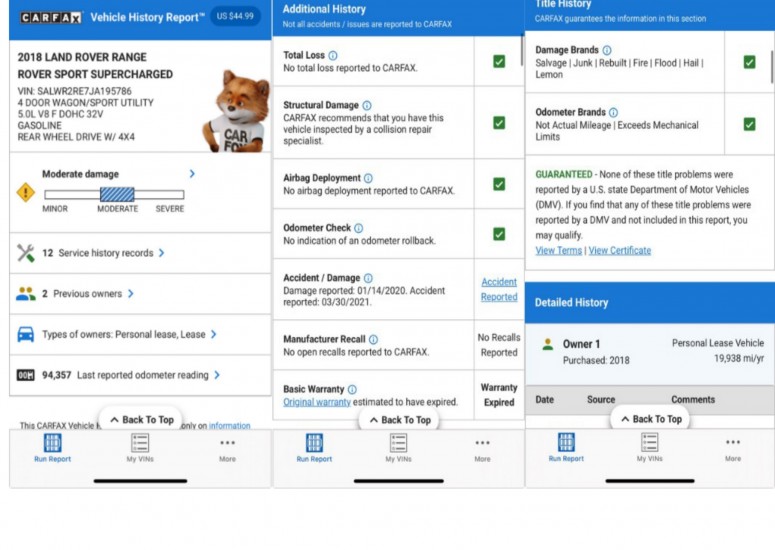Open Total Loss info icon
This screenshot has width=775, height=550.
click(333, 55)
